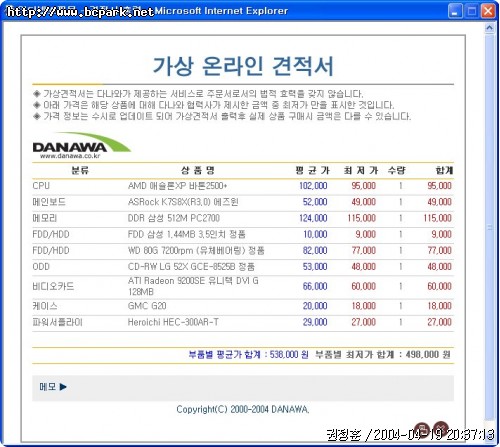
Task: Select the ODD category cell
Action: pos(41,267)
